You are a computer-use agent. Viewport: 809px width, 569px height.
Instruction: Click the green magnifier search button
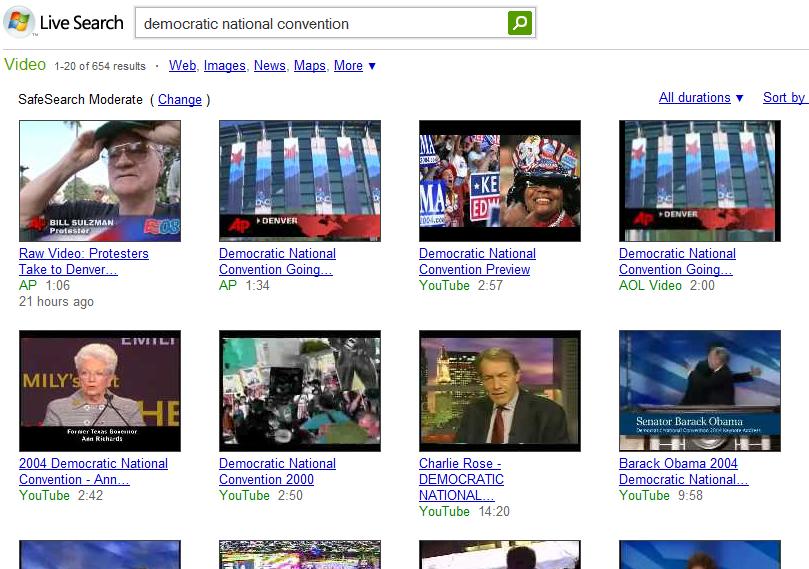click(x=520, y=23)
